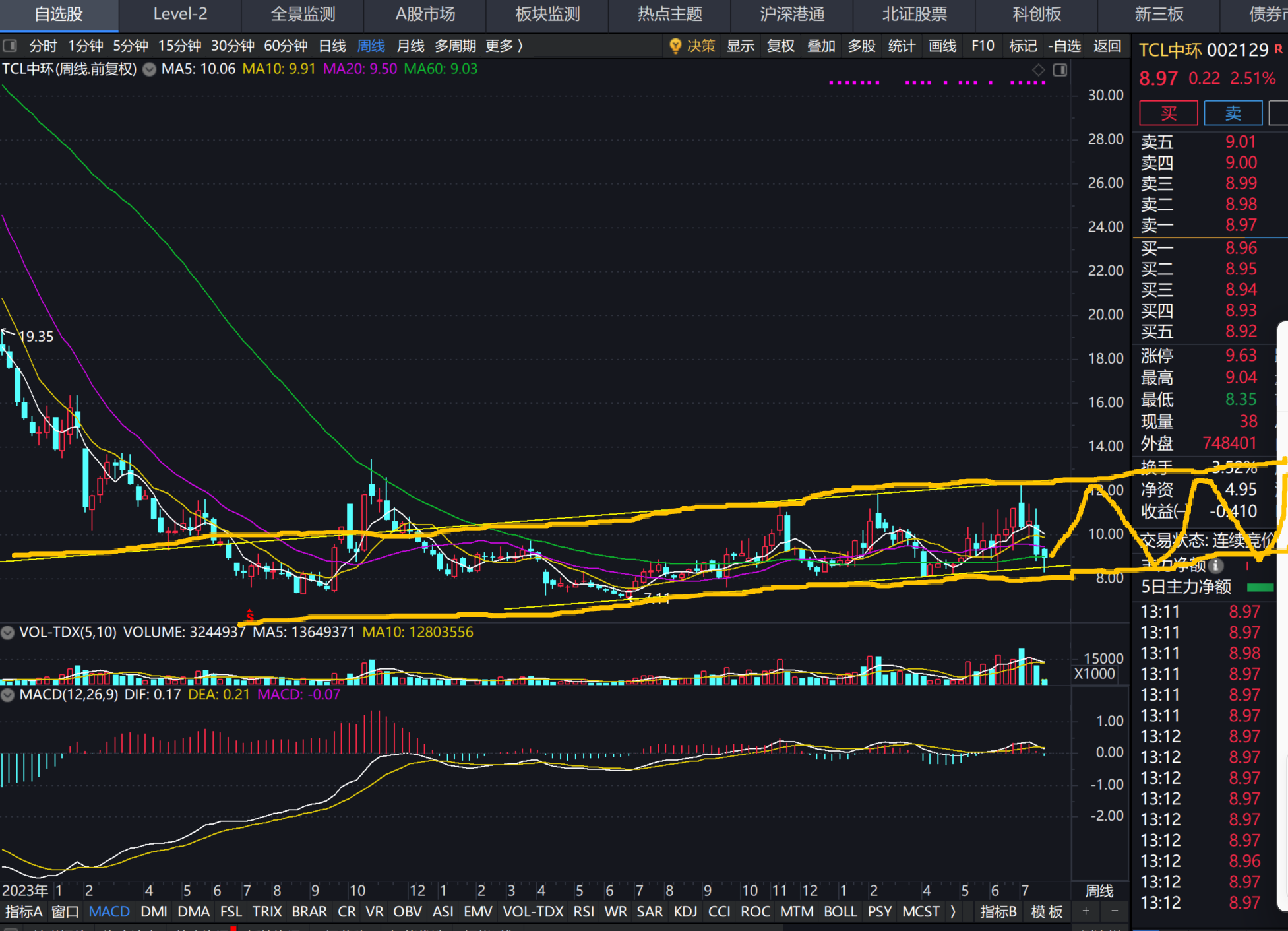Image resolution: width=1288 pixels, height=931 pixels.
Task: Click the 窗口 indicator window button
Action: (x=65, y=911)
